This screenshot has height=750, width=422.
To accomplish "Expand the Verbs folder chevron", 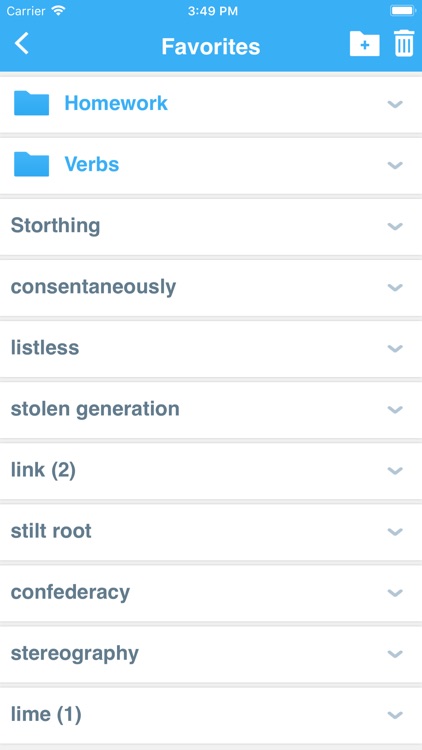I will pos(395,165).
